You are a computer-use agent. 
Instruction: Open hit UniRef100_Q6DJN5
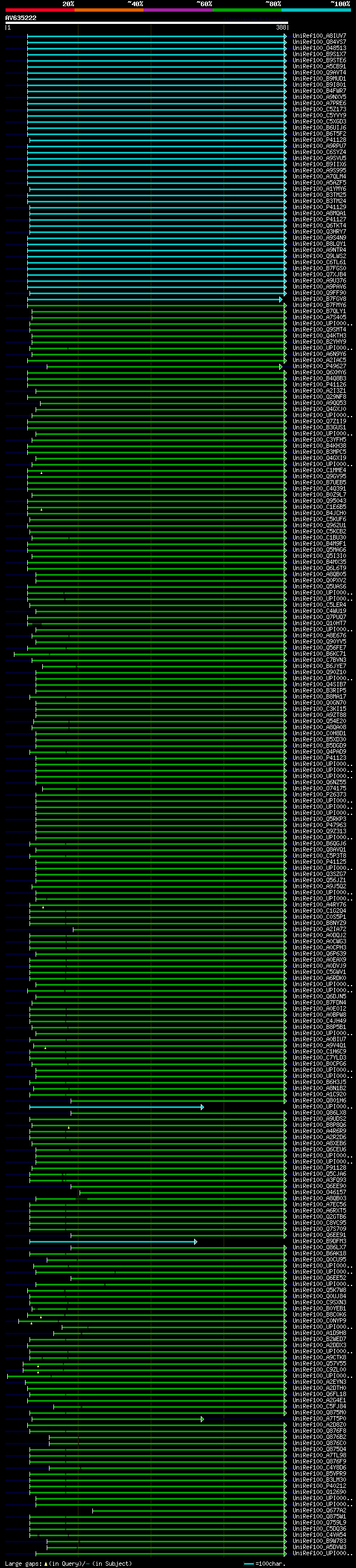pos(319,996)
